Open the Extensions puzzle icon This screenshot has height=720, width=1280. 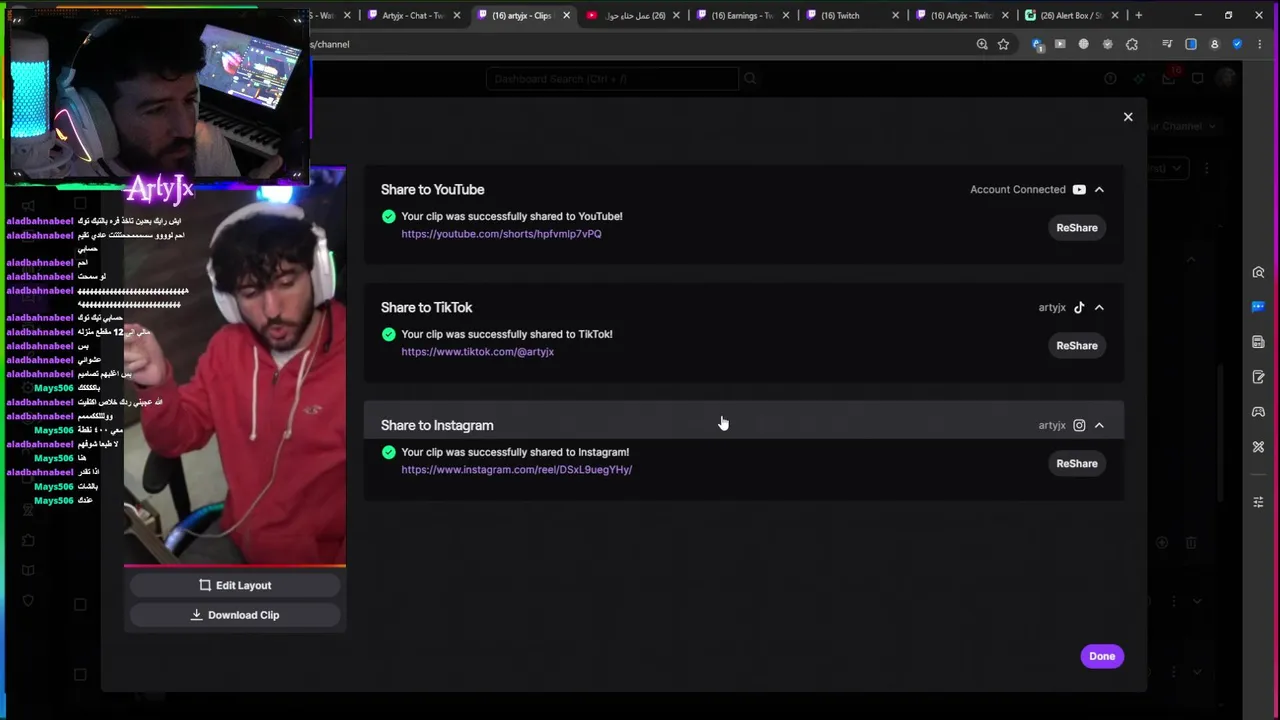(1132, 44)
